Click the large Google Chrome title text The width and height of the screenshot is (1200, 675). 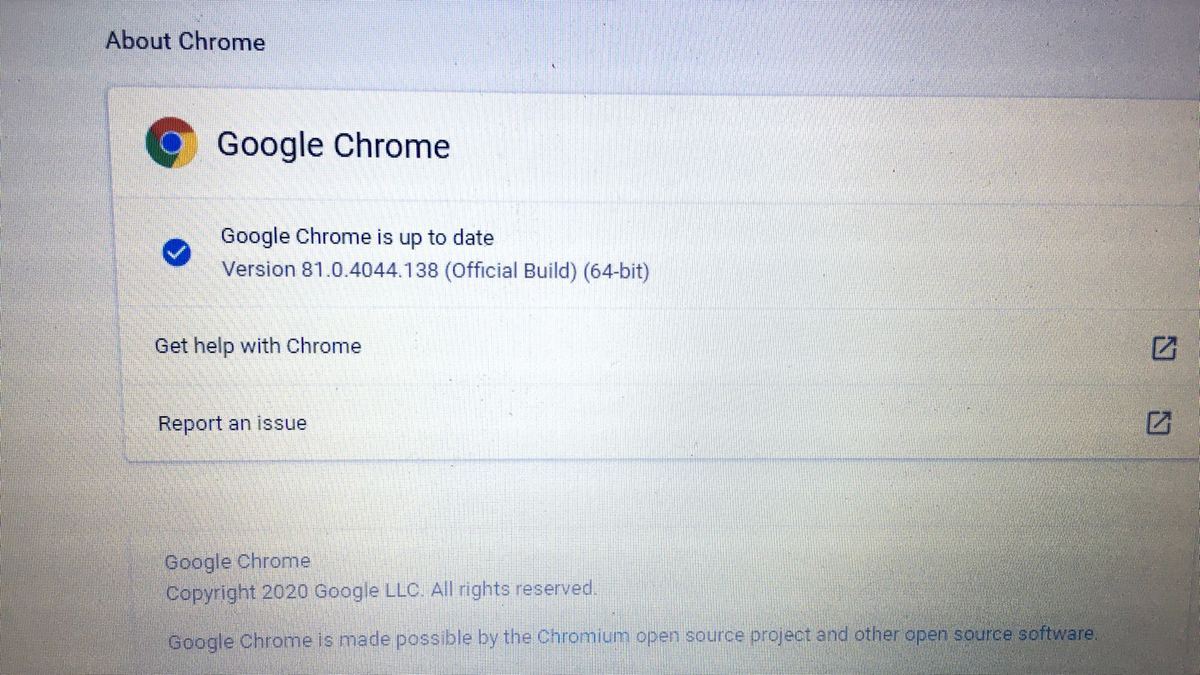(x=333, y=145)
